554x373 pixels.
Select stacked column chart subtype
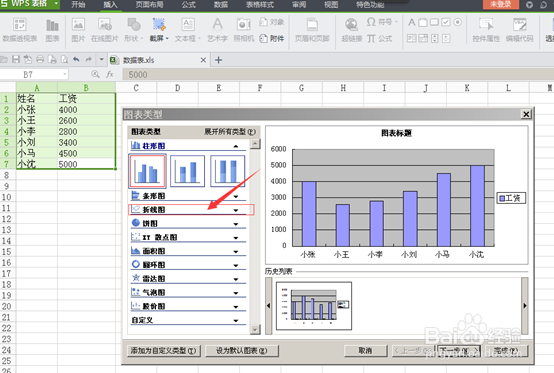[x=187, y=171]
